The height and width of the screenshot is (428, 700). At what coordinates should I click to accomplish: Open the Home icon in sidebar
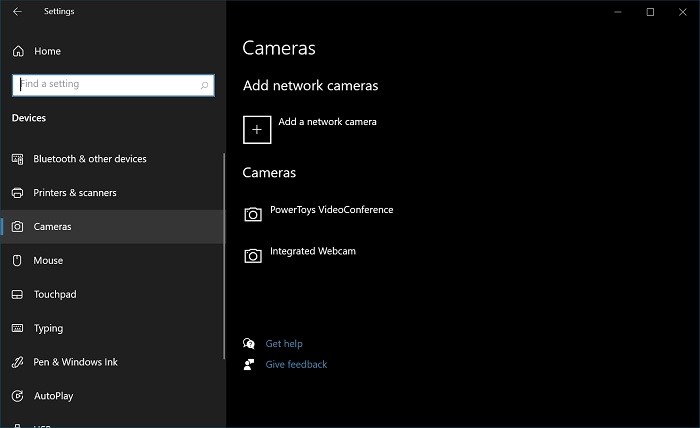click(18, 51)
